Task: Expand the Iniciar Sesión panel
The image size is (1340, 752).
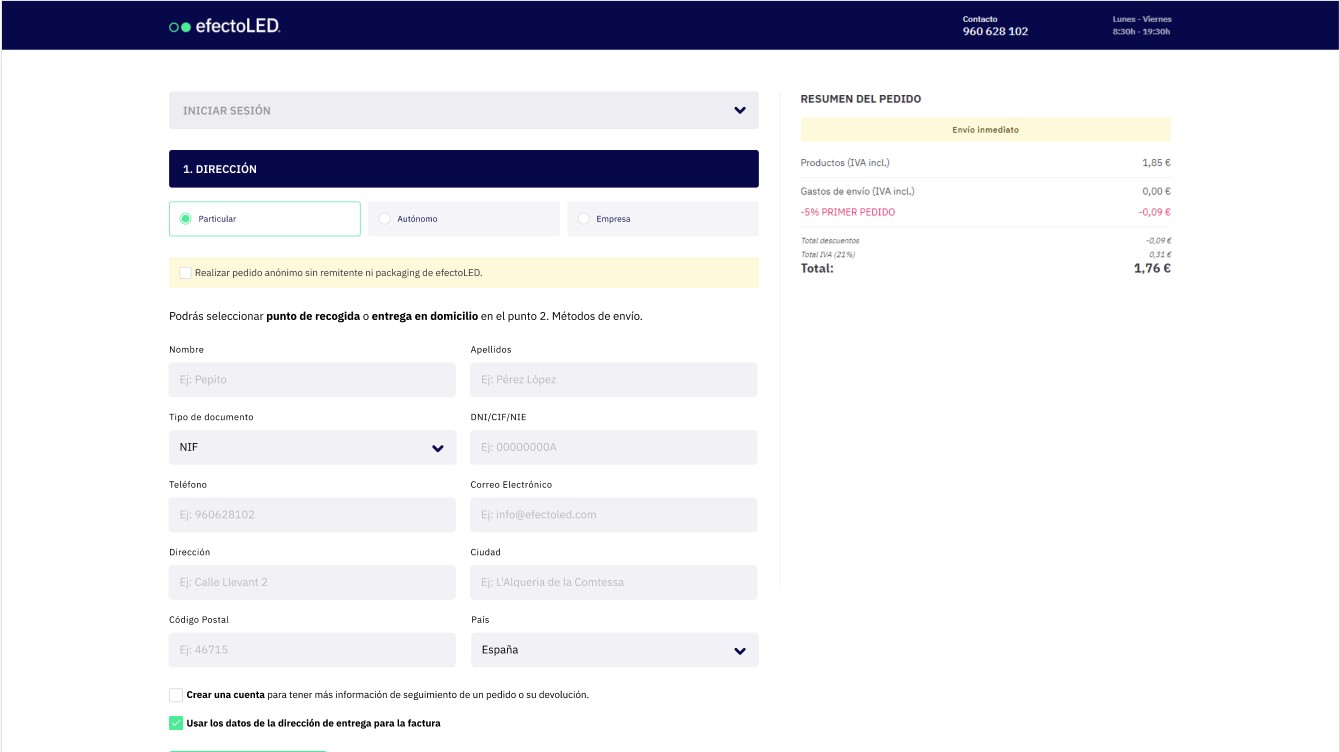Action: (x=463, y=110)
